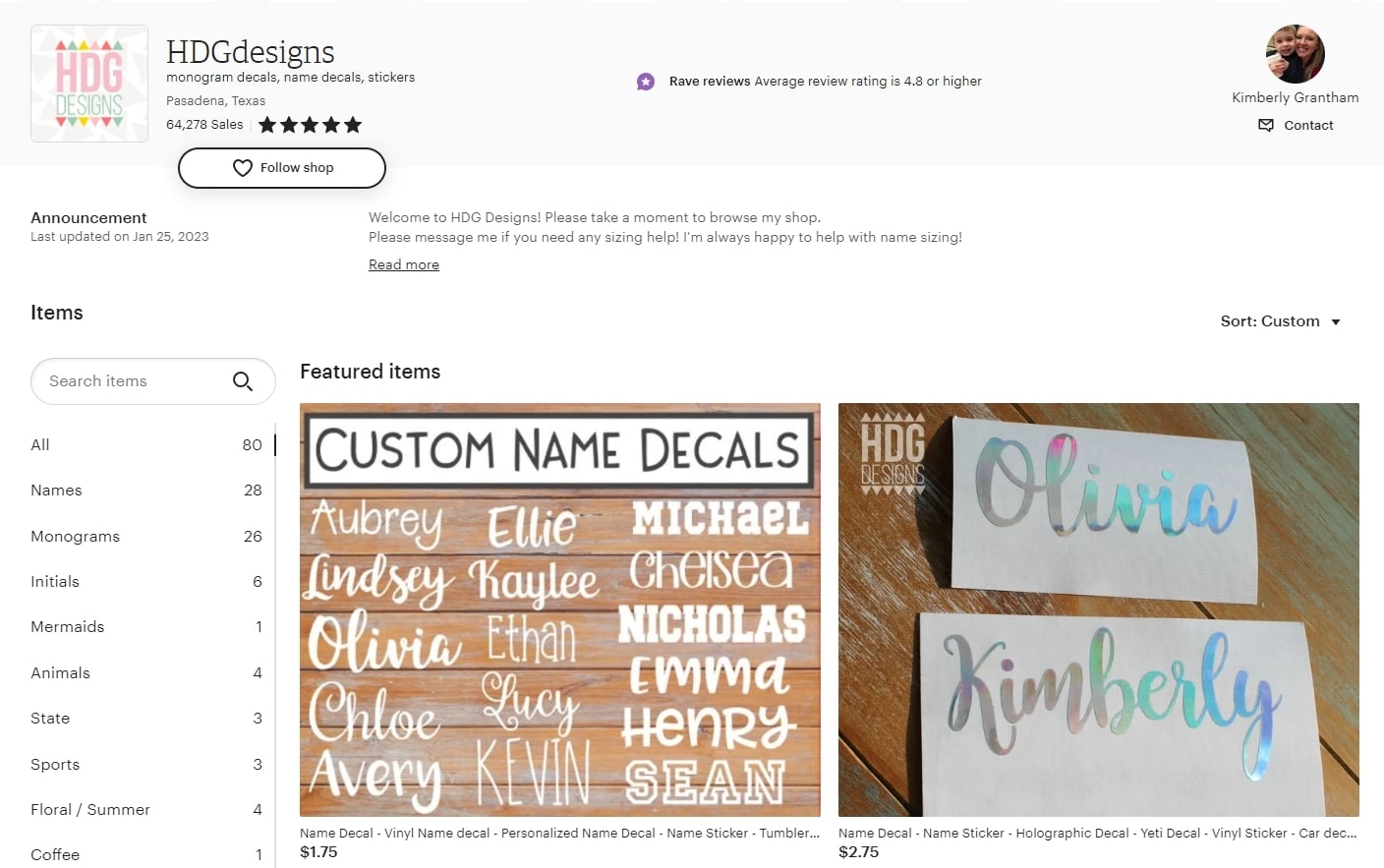
Task: Expand the announcement with Read more
Action: click(404, 264)
